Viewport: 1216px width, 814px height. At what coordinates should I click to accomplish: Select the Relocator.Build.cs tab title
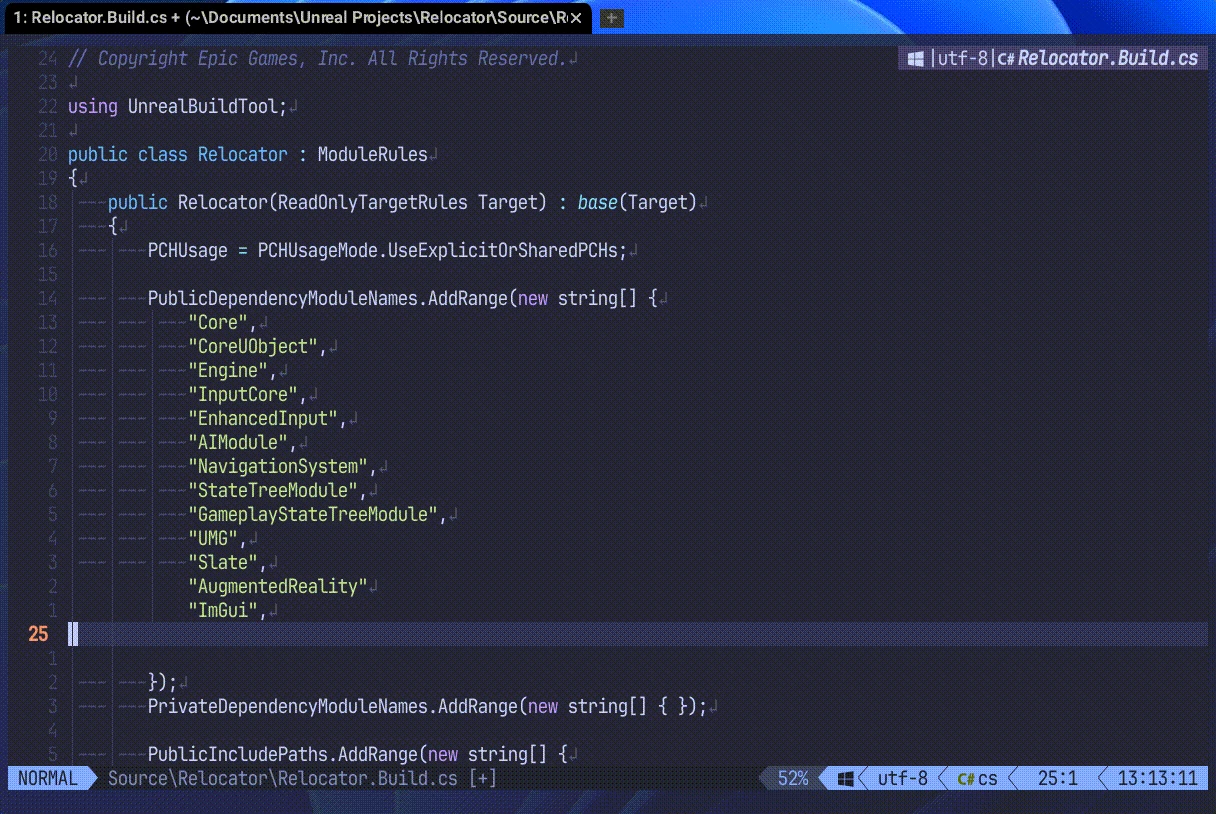click(x=289, y=17)
